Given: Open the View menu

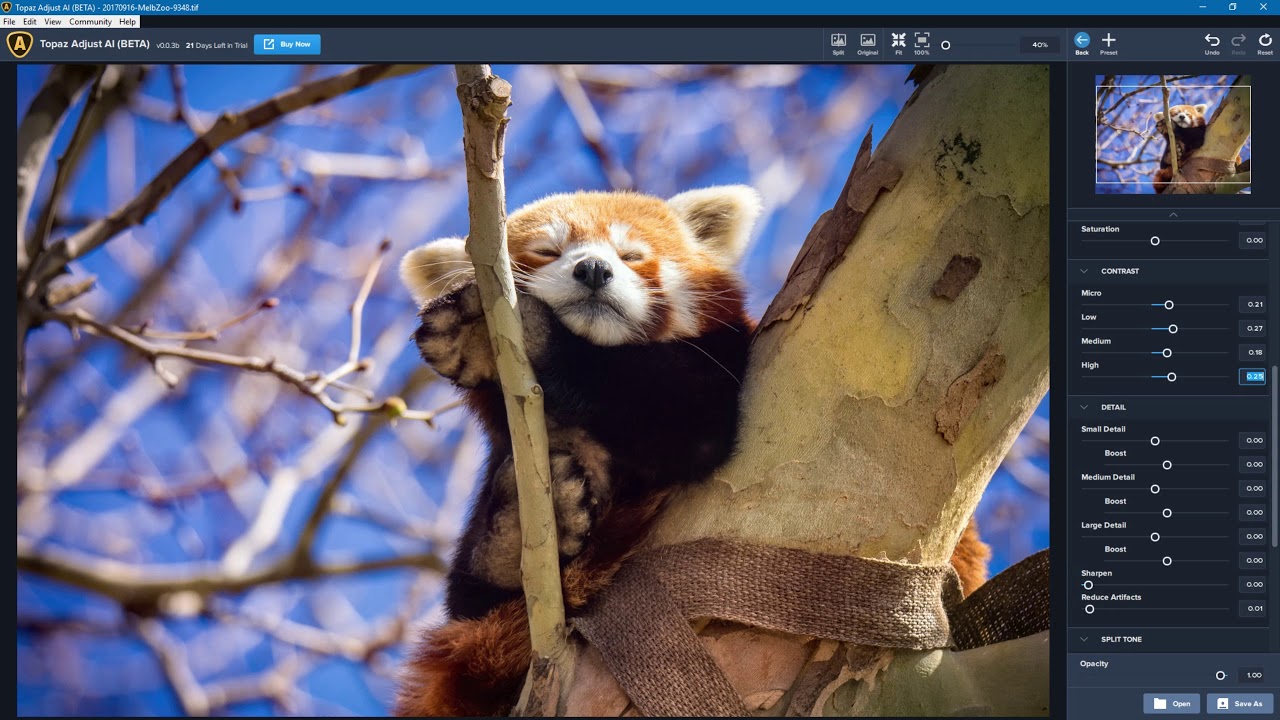Looking at the screenshot, I should click(x=53, y=21).
